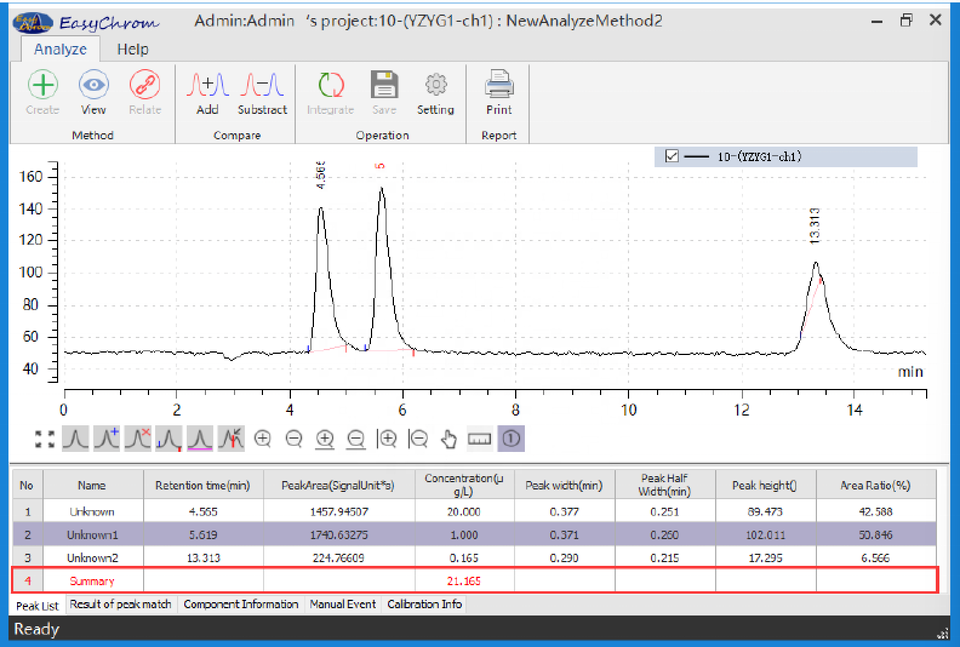
Task: Open the Setting gear icon
Action: (435, 85)
